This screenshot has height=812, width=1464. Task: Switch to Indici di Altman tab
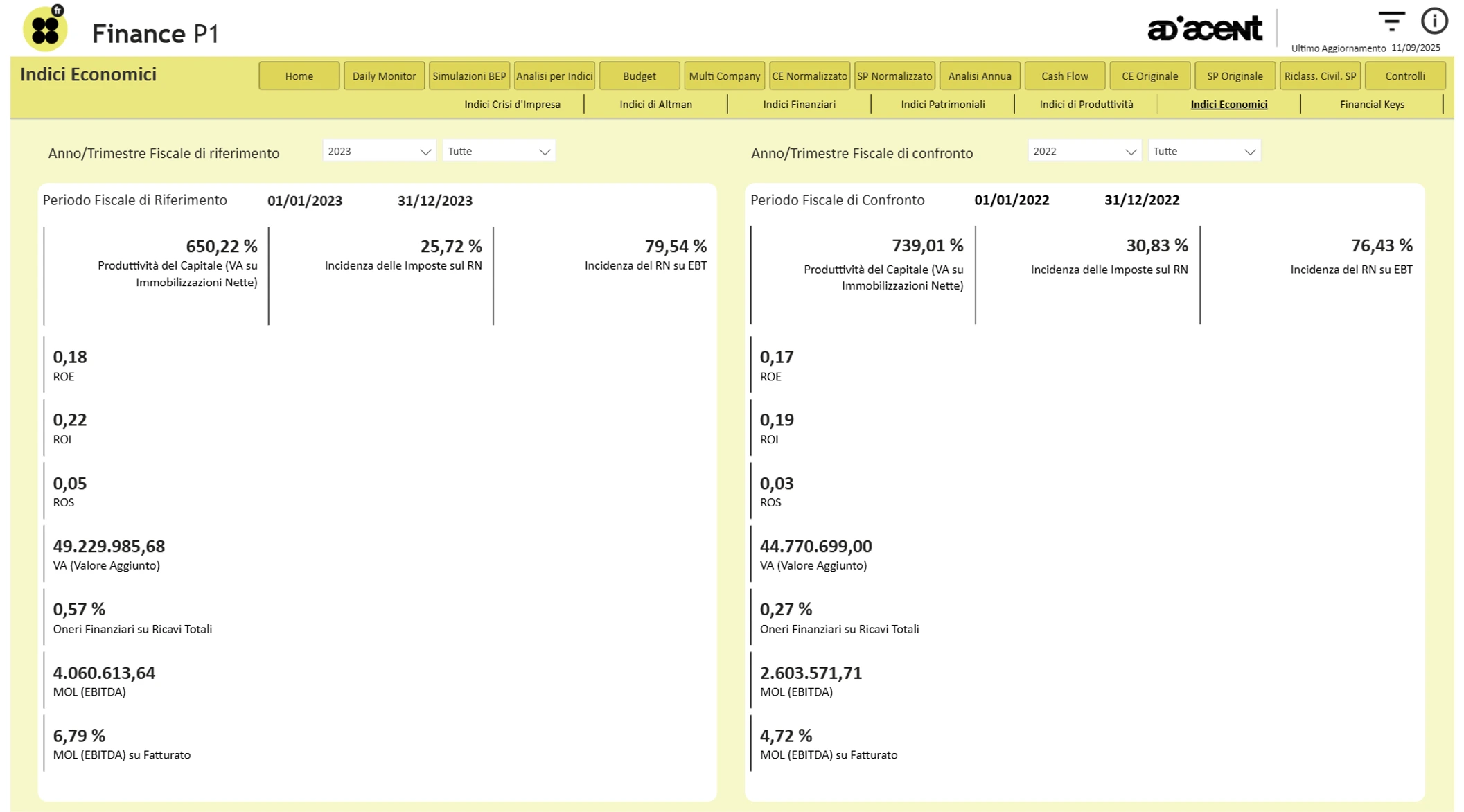coord(655,105)
